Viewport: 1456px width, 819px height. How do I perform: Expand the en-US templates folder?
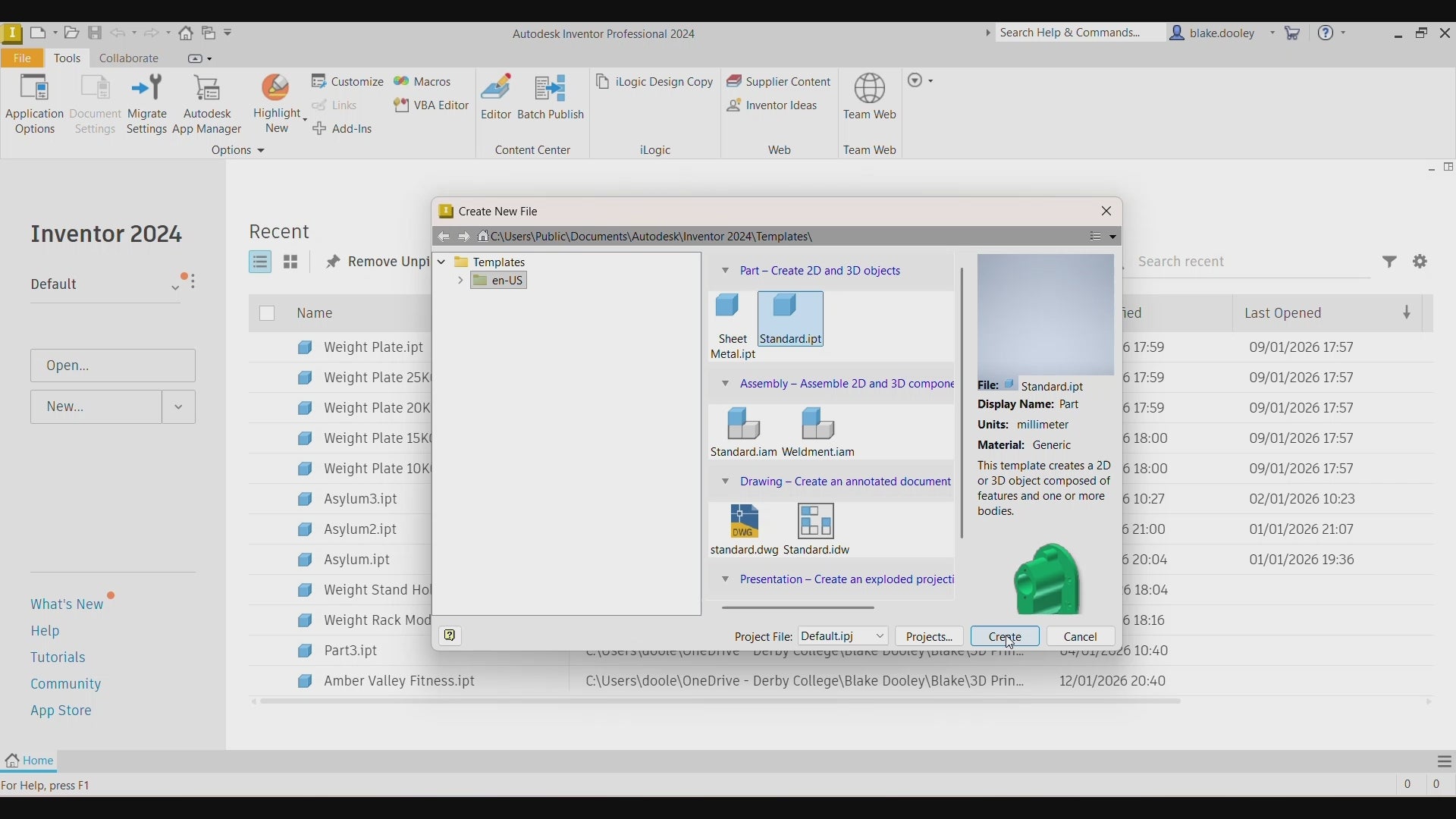[x=462, y=281]
